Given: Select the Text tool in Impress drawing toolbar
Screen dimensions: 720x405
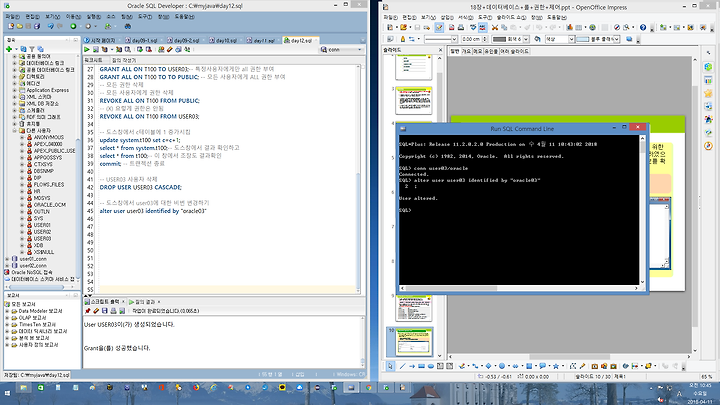Looking at the screenshot, I should point(440,366).
